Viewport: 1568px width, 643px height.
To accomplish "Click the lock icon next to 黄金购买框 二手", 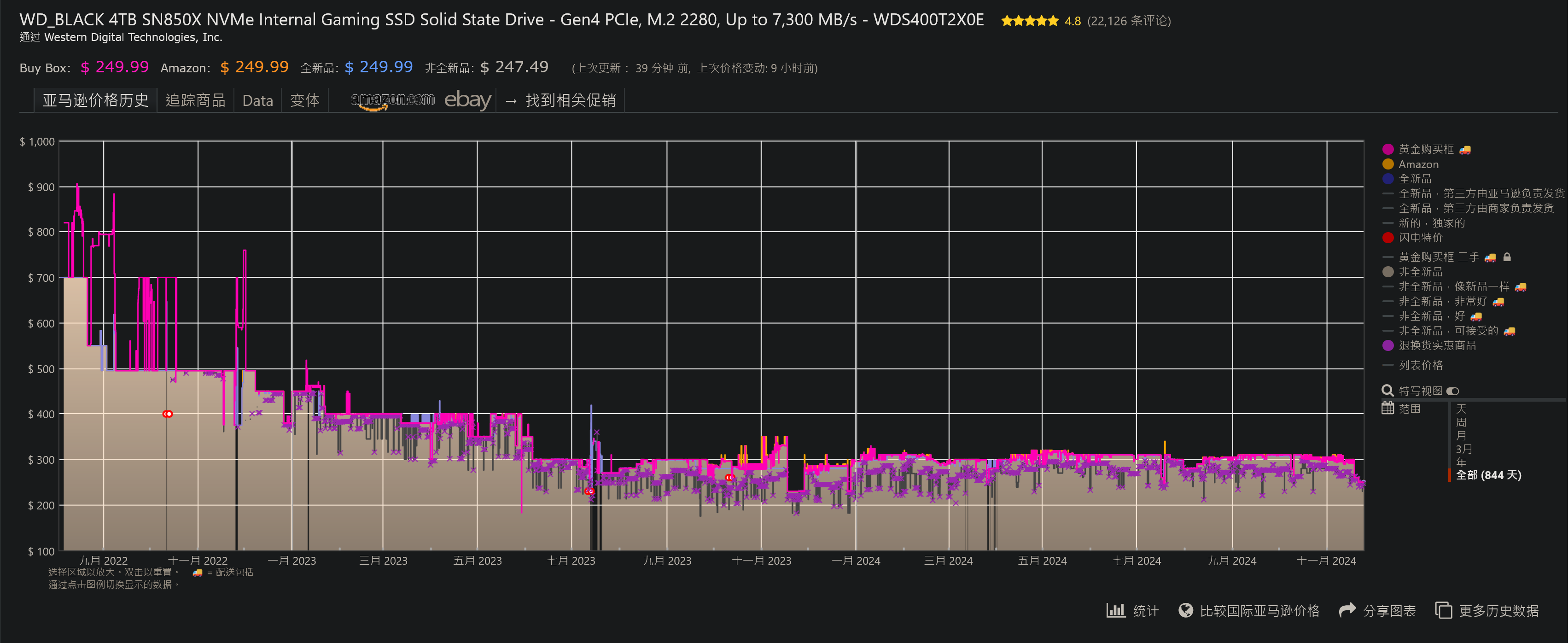I will (1507, 257).
